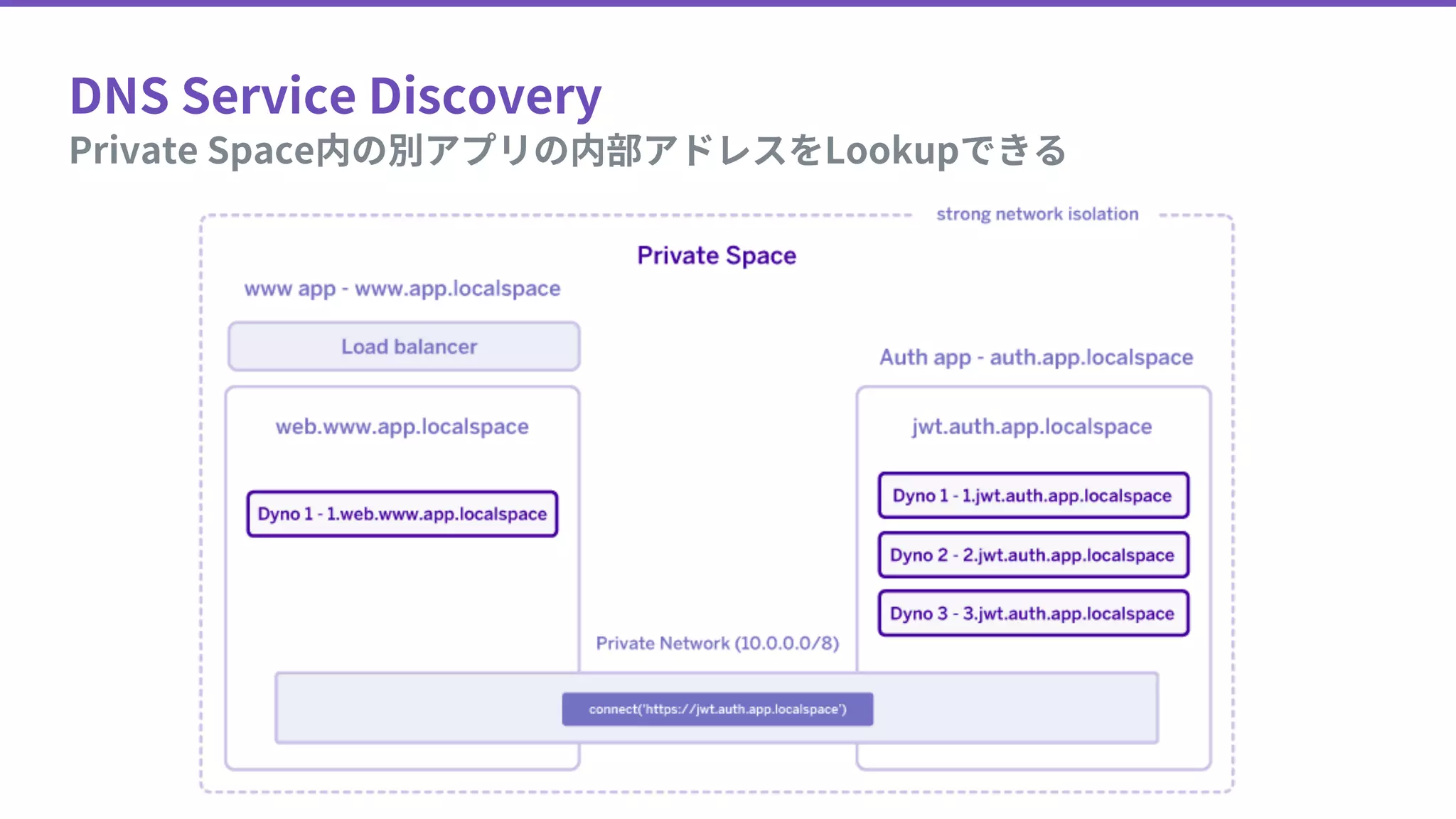This screenshot has height=819, width=1456.
Task: Click the Load balancer box
Action: pos(404,346)
